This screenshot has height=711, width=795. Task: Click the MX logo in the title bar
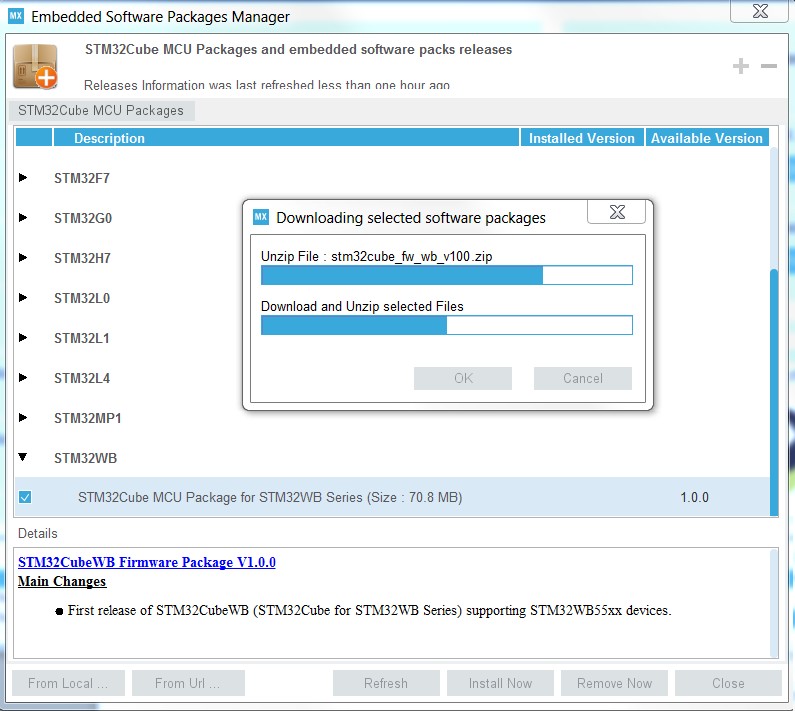(16, 16)
